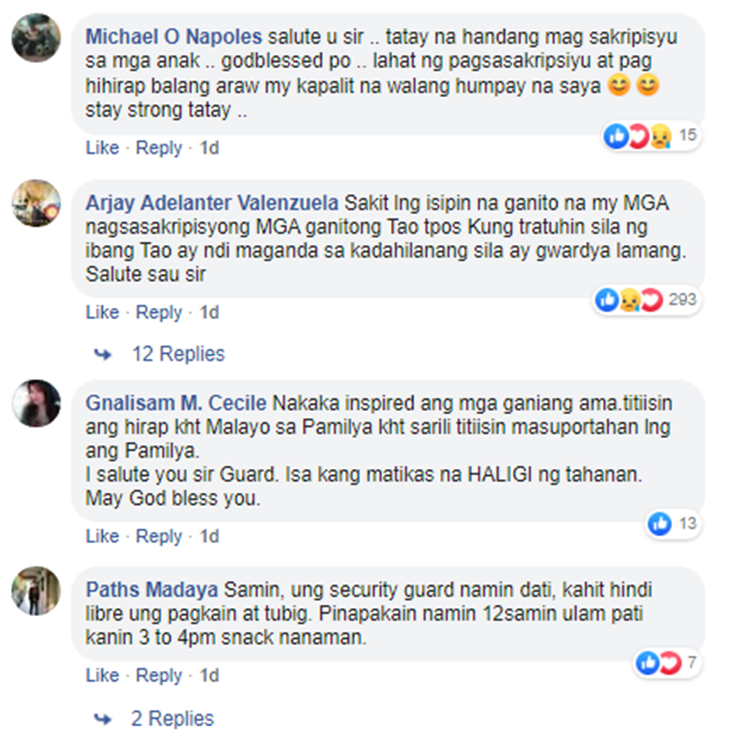The width and height of the screenshot is (750, 738).
Task: Open Paths Madaya profile name link
Action: (x=152, y=590)
